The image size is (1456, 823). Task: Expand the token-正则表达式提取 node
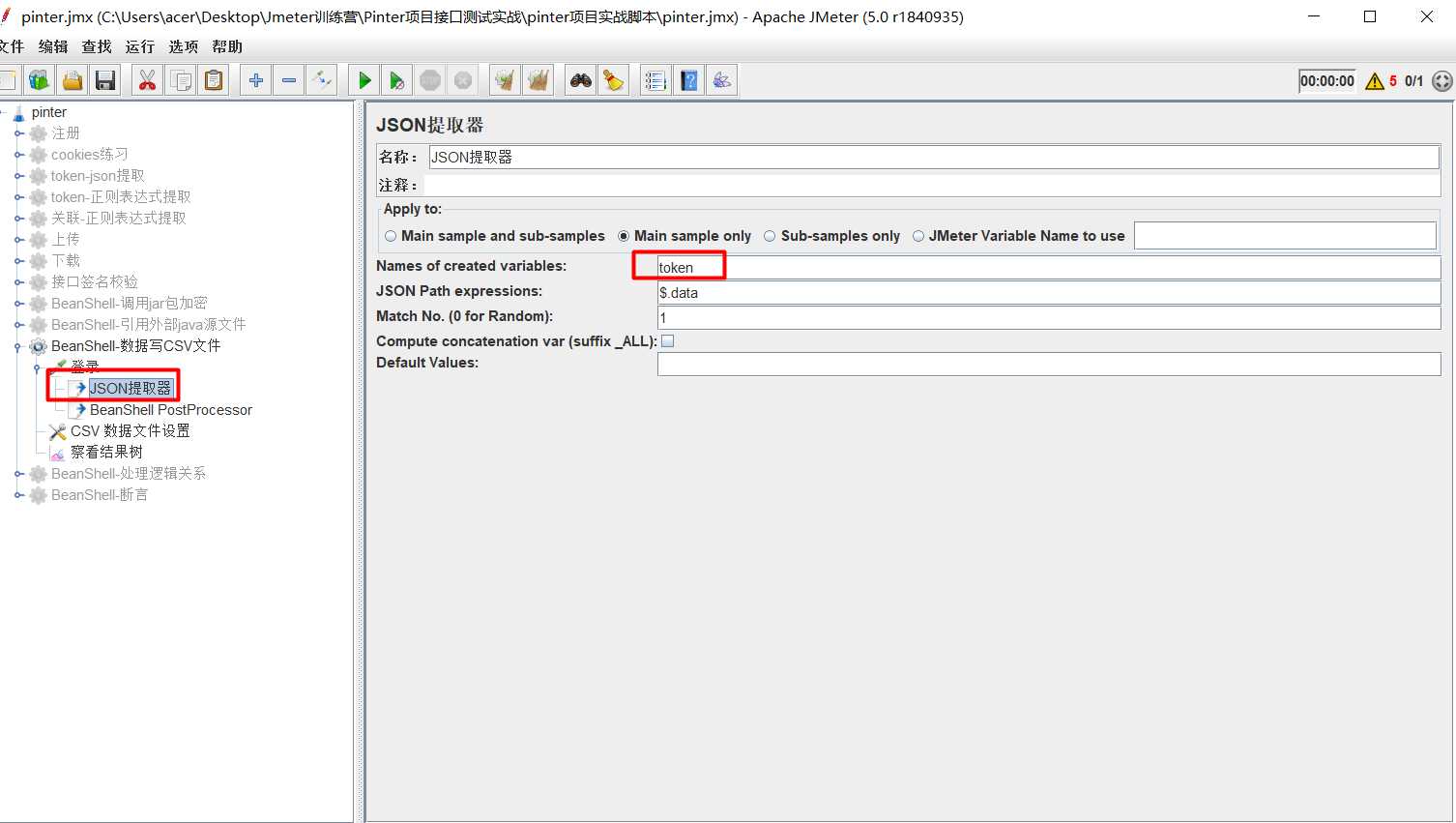pos(18,197)
